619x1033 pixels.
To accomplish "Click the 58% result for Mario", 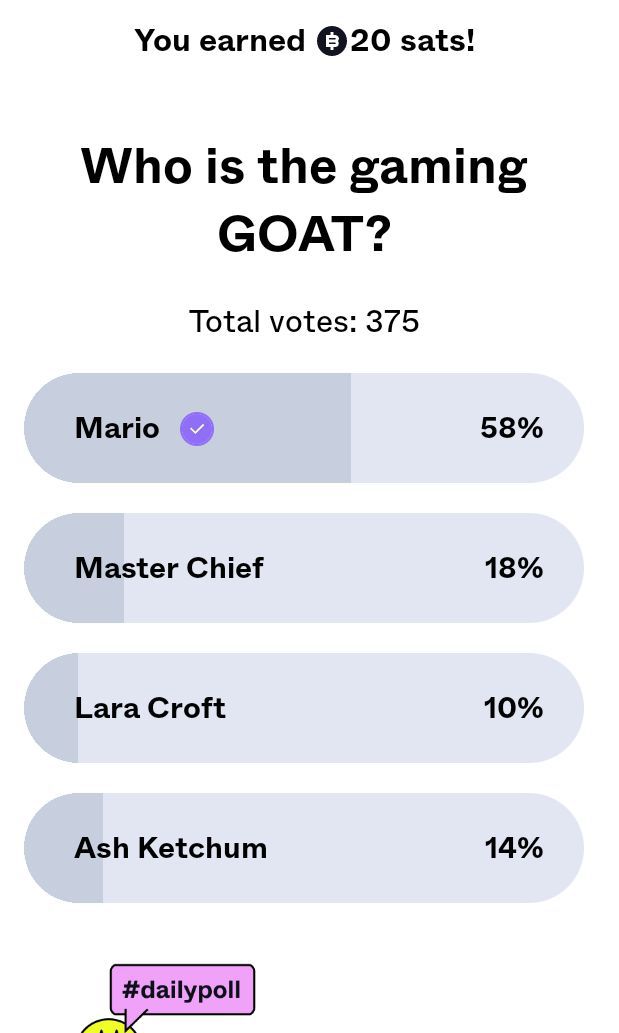I will [511, 428].
